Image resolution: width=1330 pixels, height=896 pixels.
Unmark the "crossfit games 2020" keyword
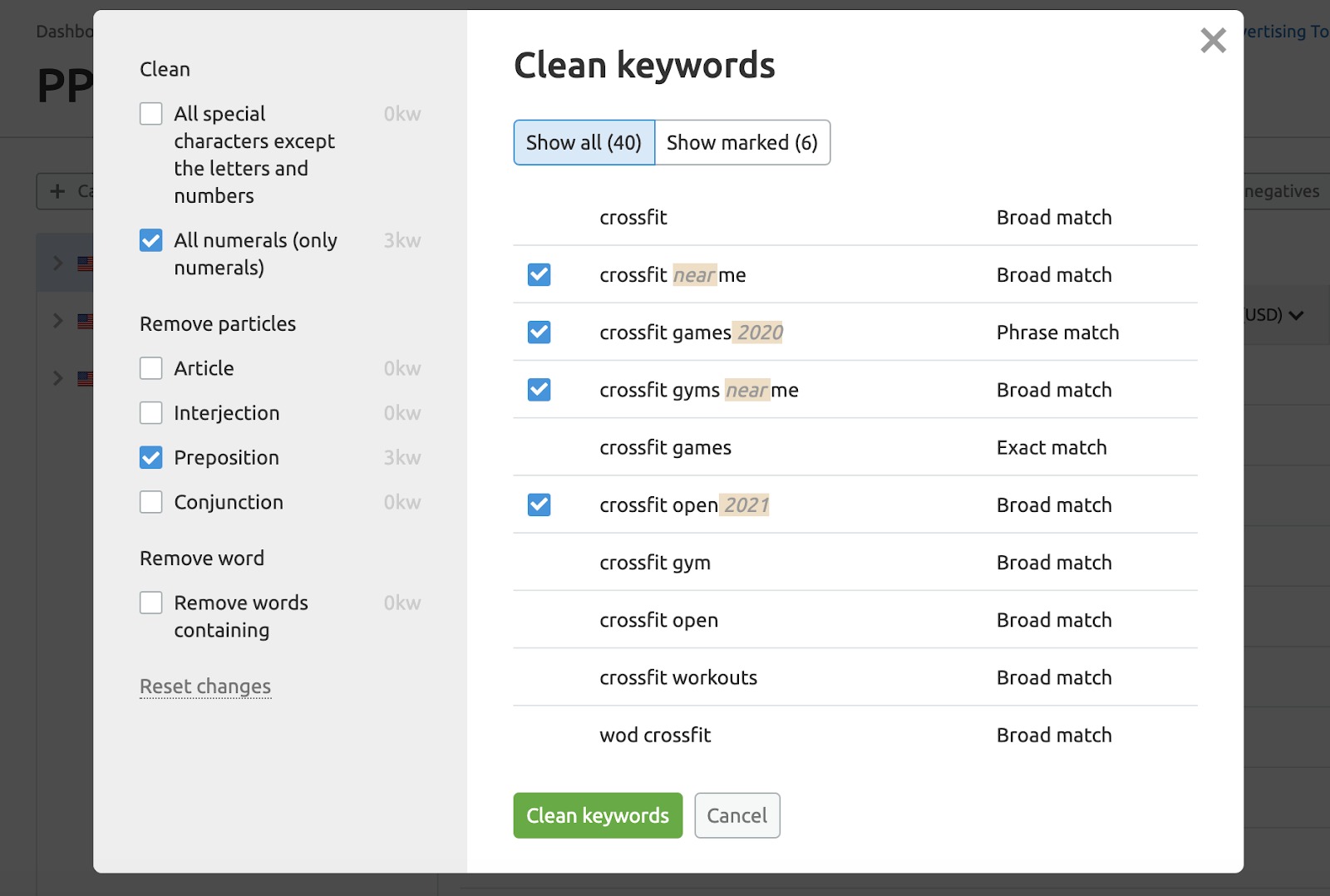click(539, 332)
